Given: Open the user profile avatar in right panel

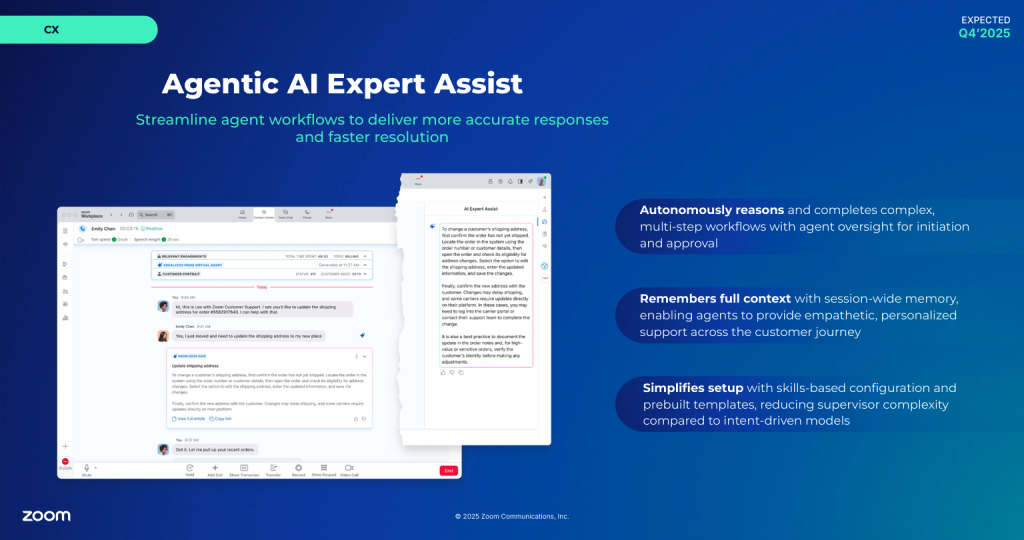Looking at the screenshot, I should point(541,181).
